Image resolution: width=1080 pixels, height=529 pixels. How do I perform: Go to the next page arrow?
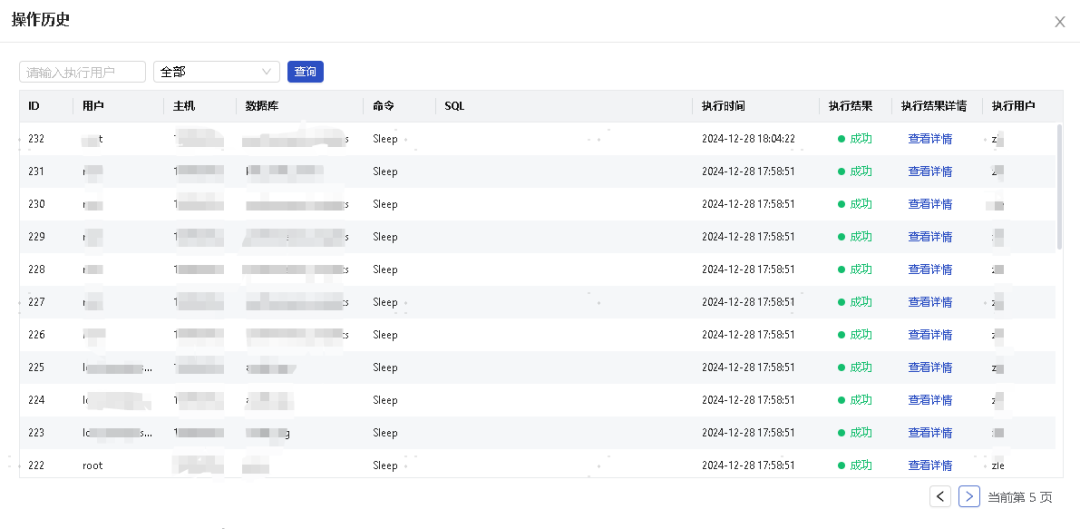click(969, 496)
